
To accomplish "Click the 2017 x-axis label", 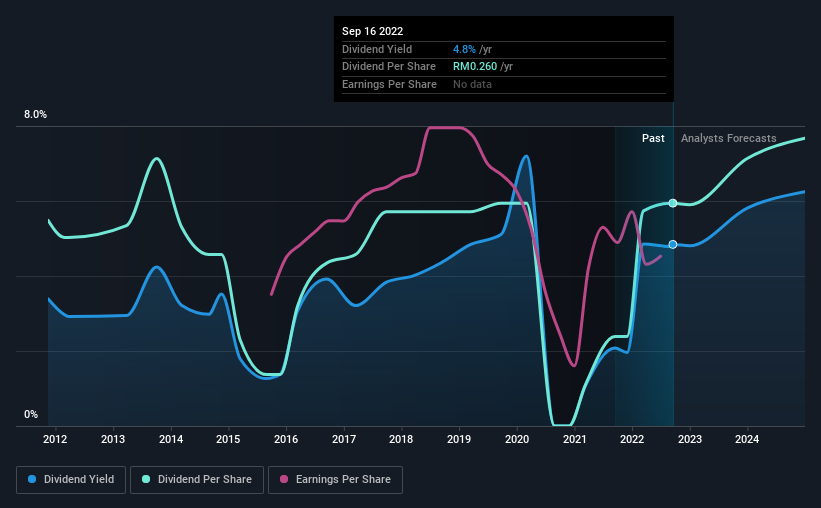I will pos(344,439).
